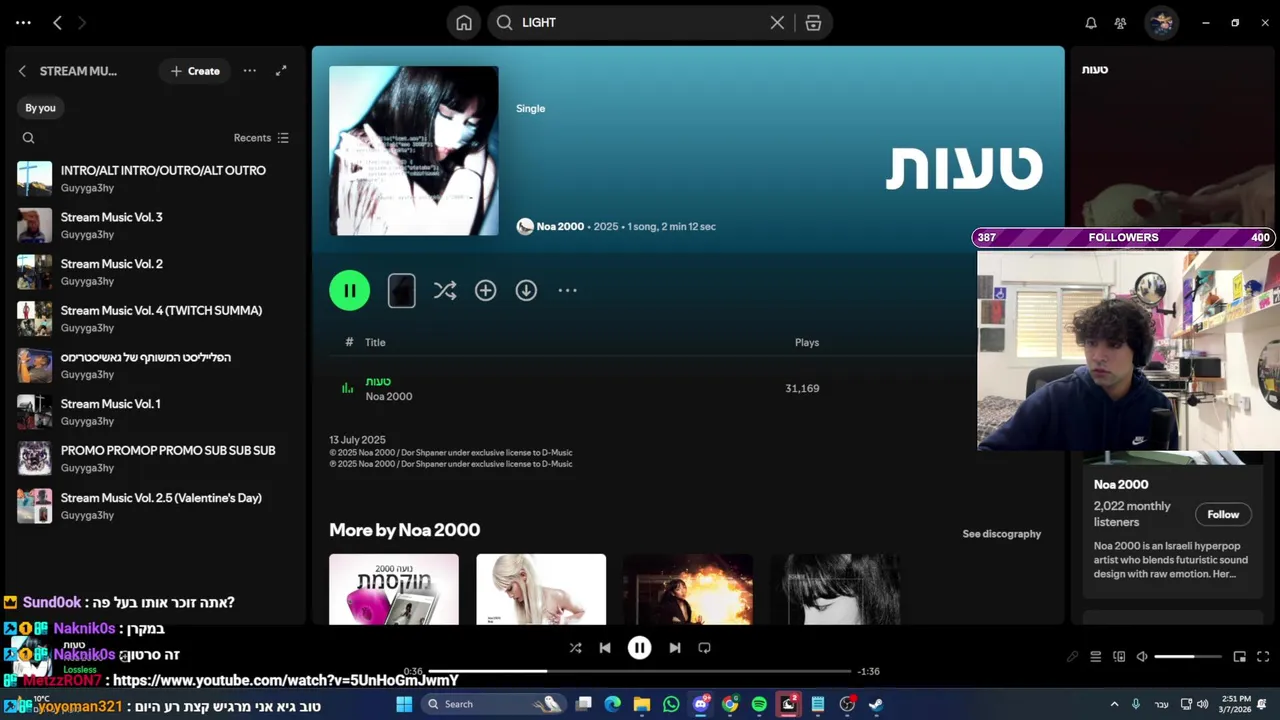Enter full screen player
The height and width of the screenshot is (720, 1280).
pos(1263,657)
